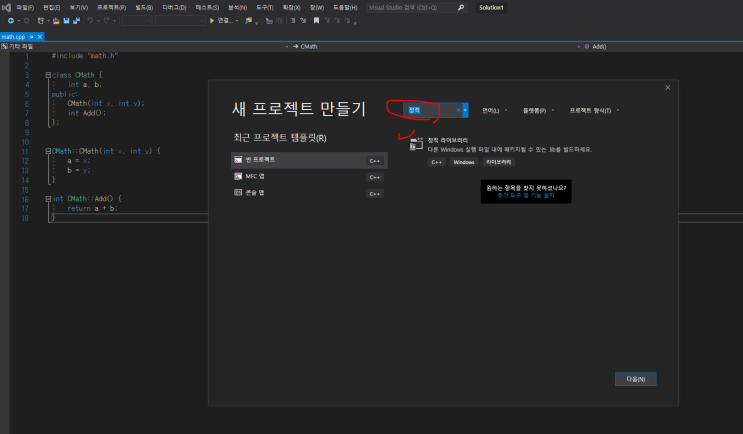This screenshot has height=434, width=743.
Task: Open the 언어(L) language filter dropdown
Action: click(495, 110)
